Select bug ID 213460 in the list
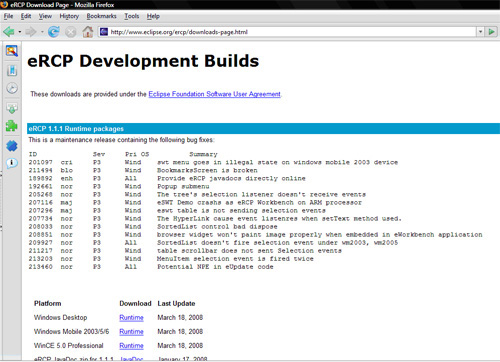 click(40, 267)
